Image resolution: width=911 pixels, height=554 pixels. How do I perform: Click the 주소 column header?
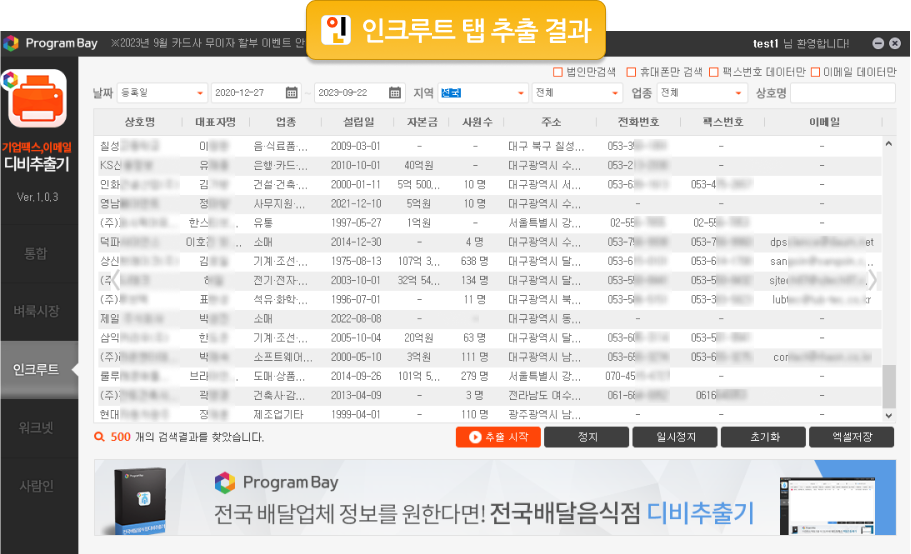[551, 122]
